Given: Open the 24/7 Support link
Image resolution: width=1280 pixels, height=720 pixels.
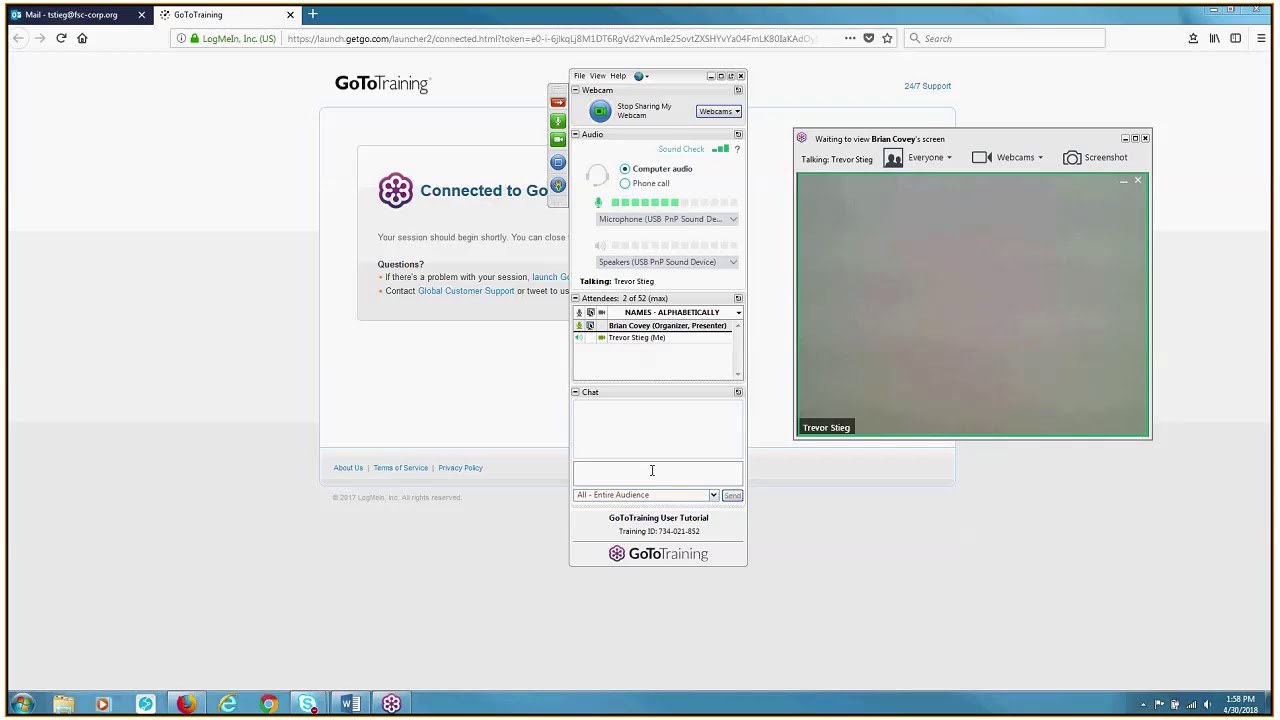Looking at the screenshot, I should tap(927, 86).
